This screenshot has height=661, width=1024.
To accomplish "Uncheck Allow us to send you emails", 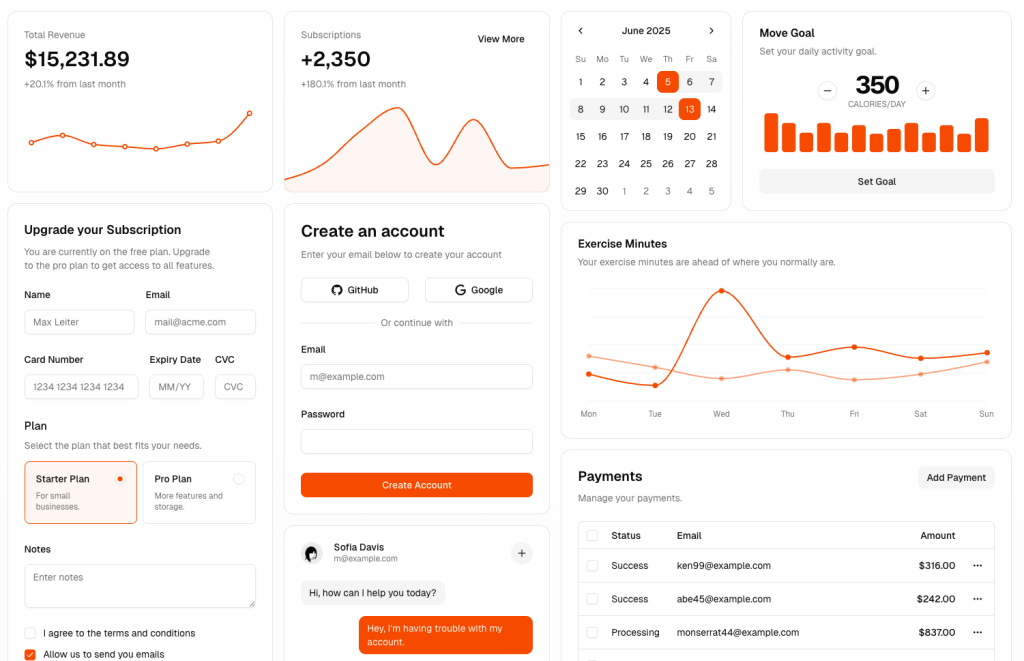I will point(30,654).
